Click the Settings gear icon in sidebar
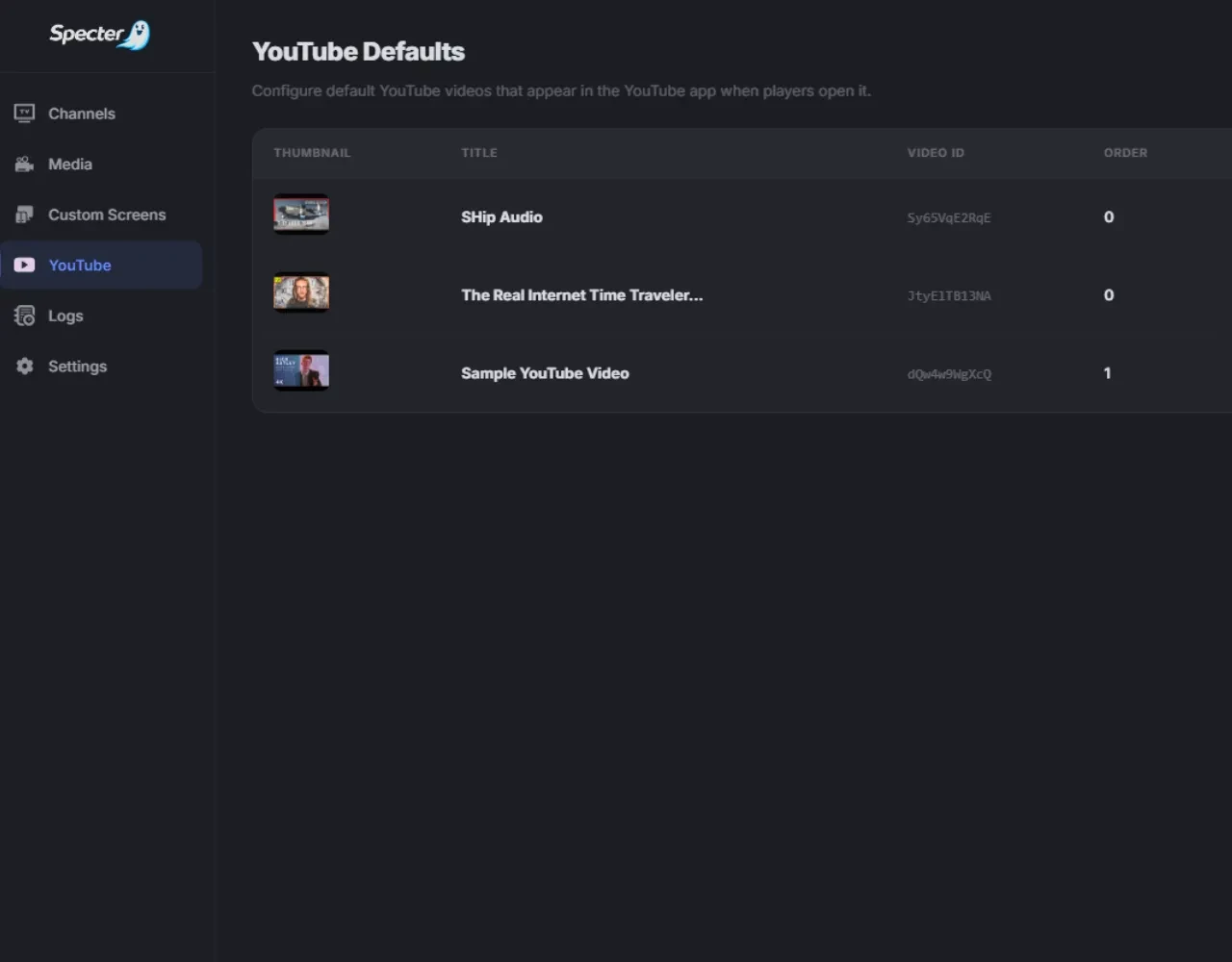This screenshot has height=962, width=1232. [24, 367]
